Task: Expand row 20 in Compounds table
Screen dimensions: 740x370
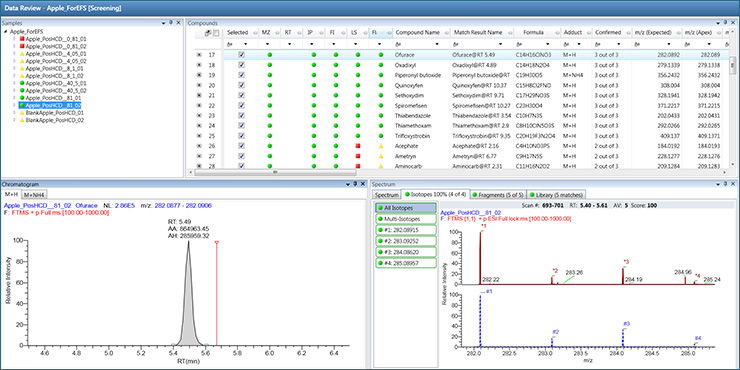Action: tap(199, 85)
